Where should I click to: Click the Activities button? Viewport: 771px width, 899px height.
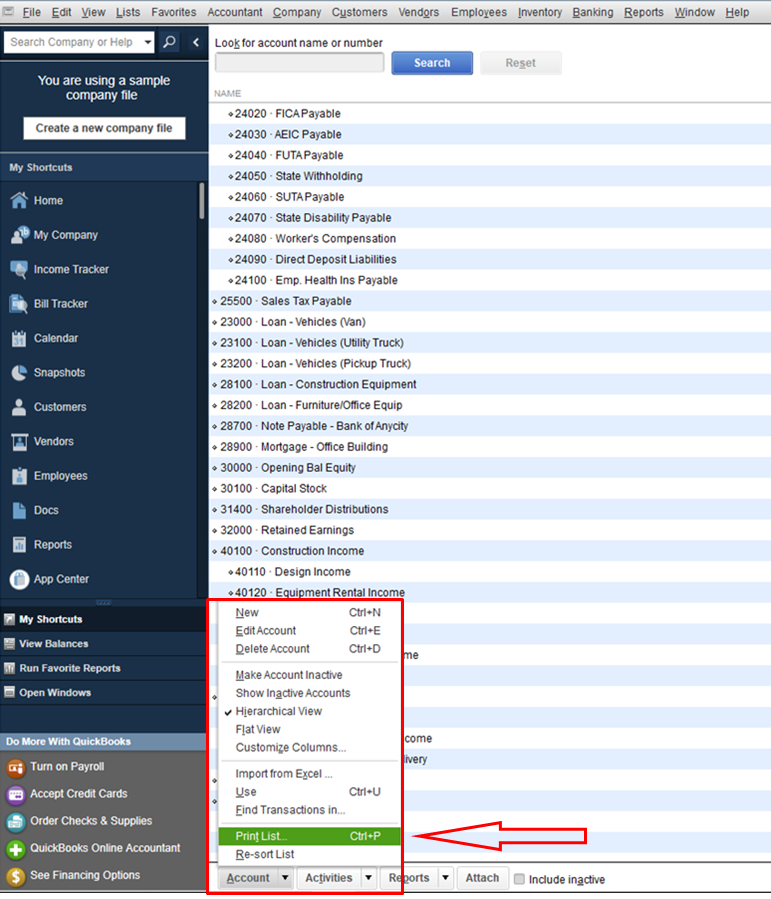(x=329, y=878)
